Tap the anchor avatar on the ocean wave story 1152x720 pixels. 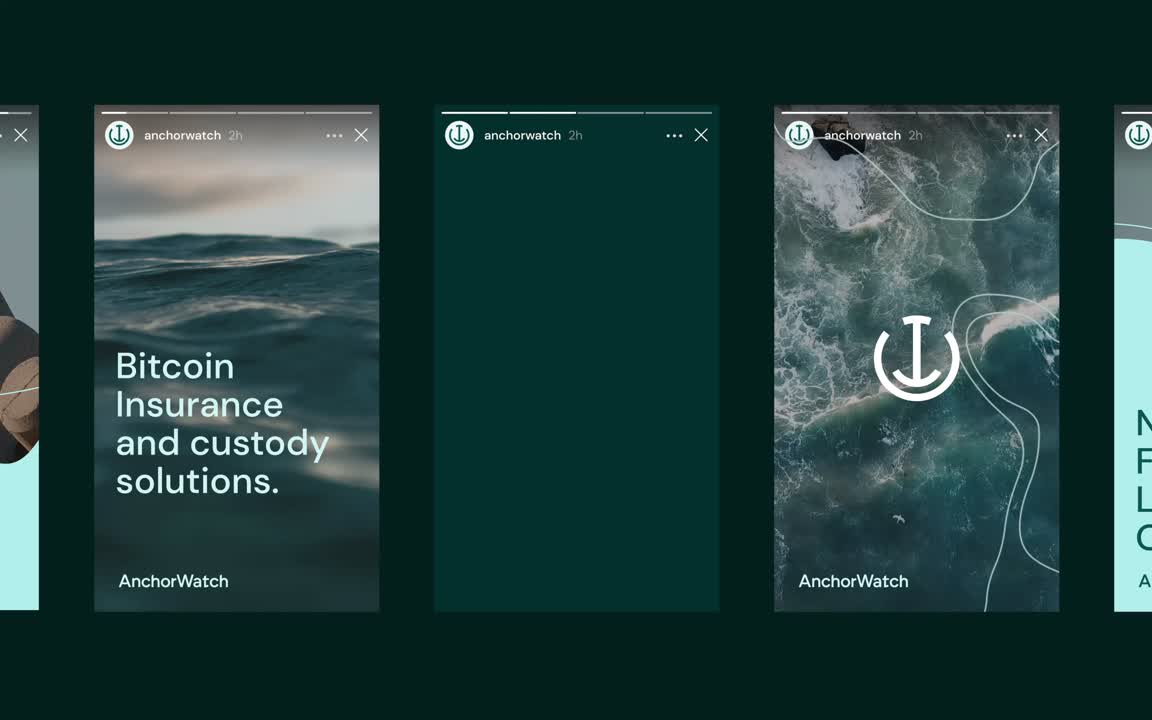(x=799, y=134)
